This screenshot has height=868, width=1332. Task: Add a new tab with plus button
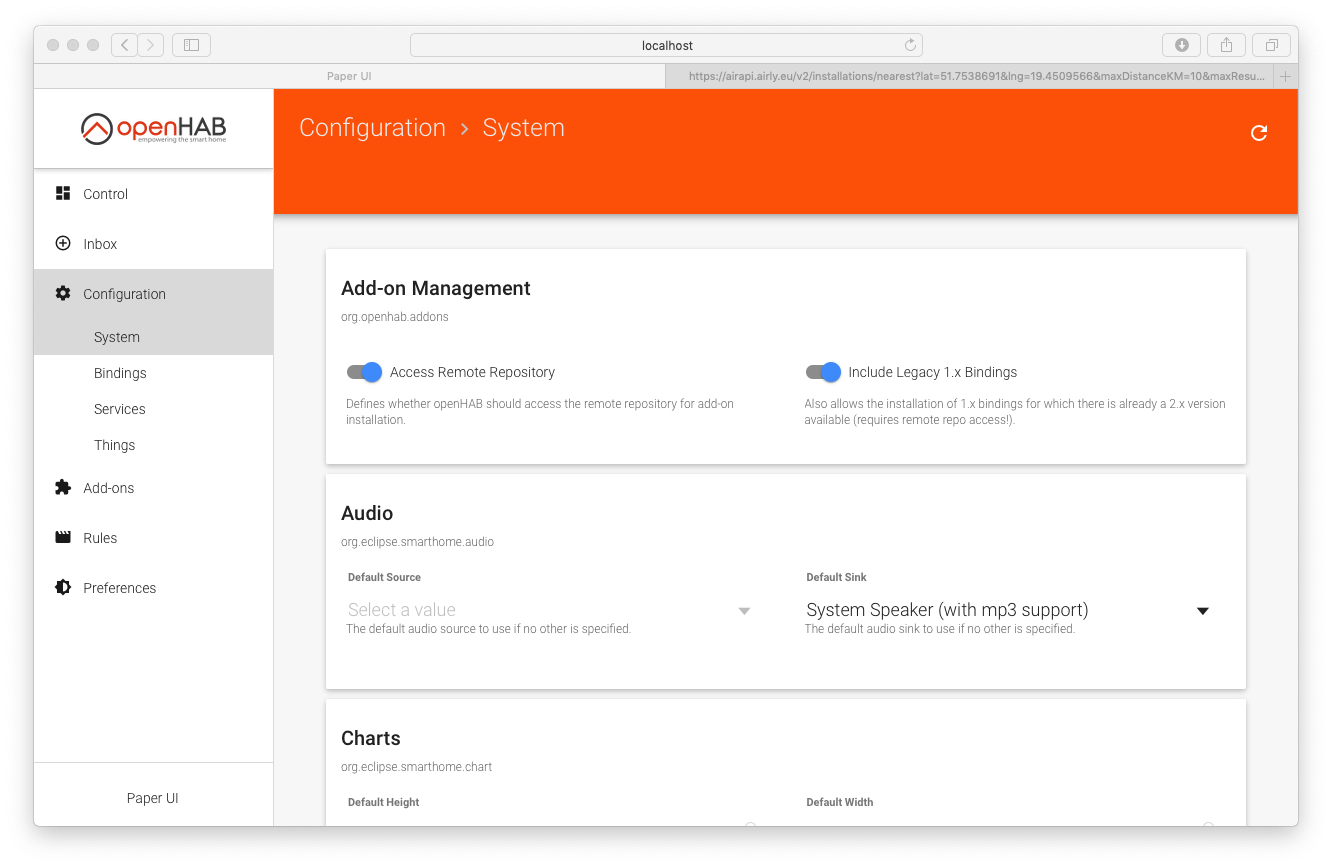point(1286,76)
